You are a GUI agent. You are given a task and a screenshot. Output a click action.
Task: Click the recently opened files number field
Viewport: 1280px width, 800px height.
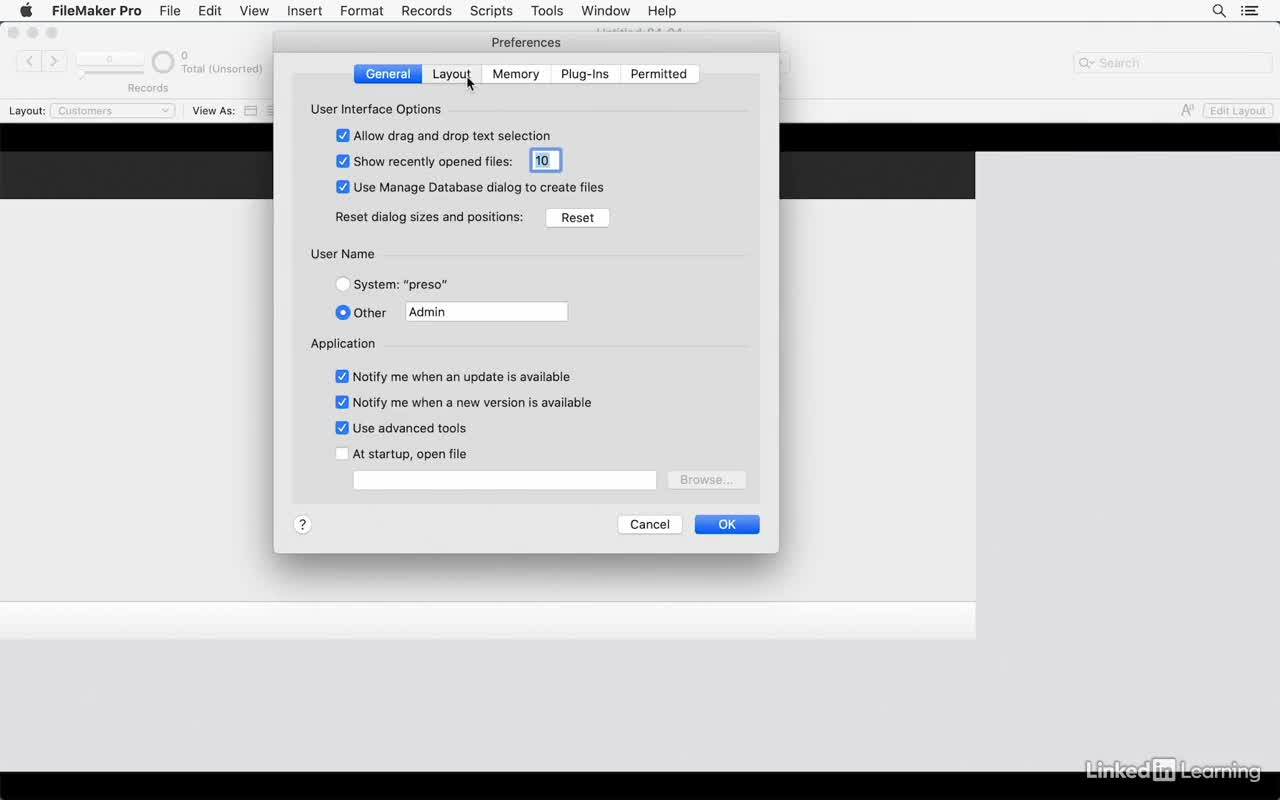546,161
